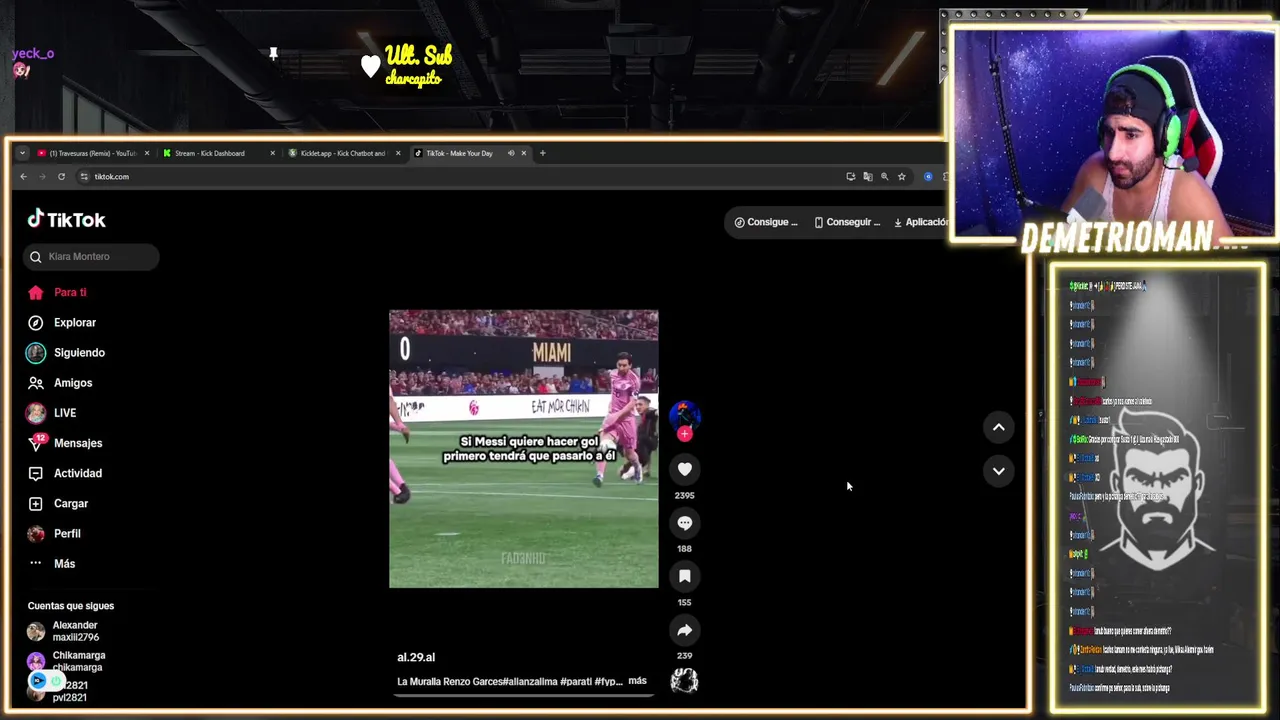Close the Kick Dashboard tab
Image resolution: width=1280 pixels, height=720 pixels.
tap(272, 153)
